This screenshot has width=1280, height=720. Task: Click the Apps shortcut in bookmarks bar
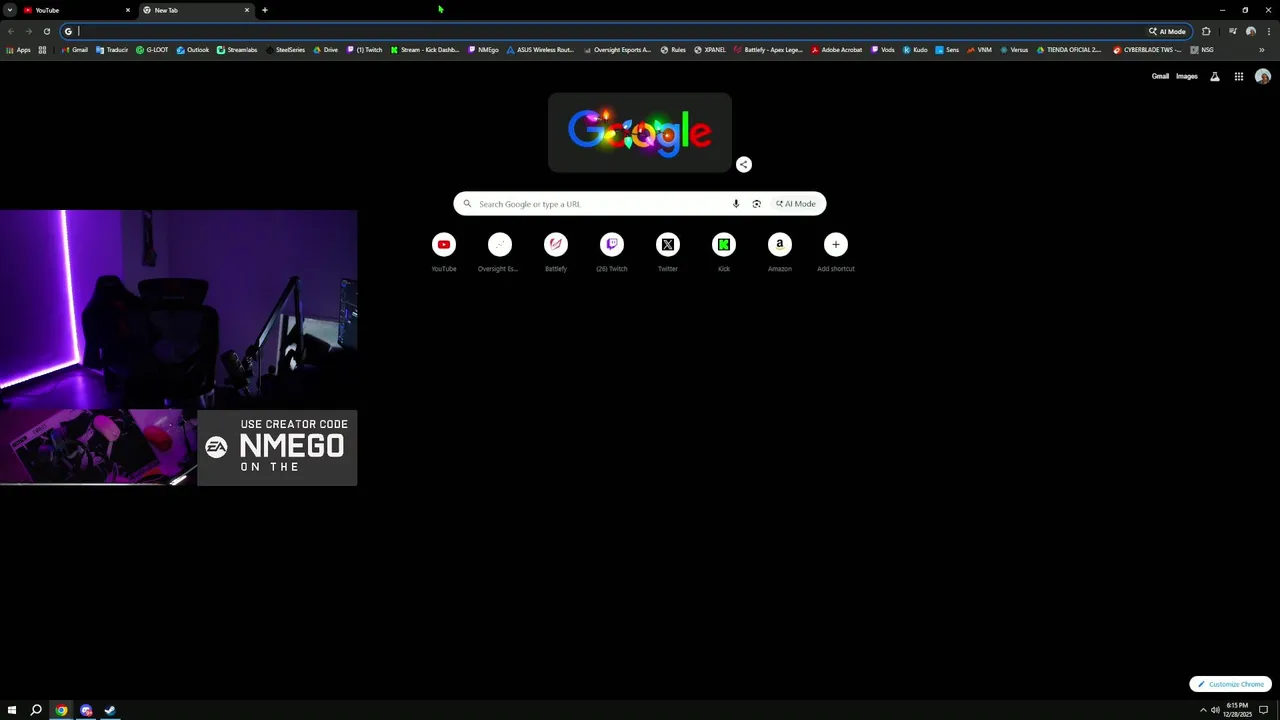(18, 49)
